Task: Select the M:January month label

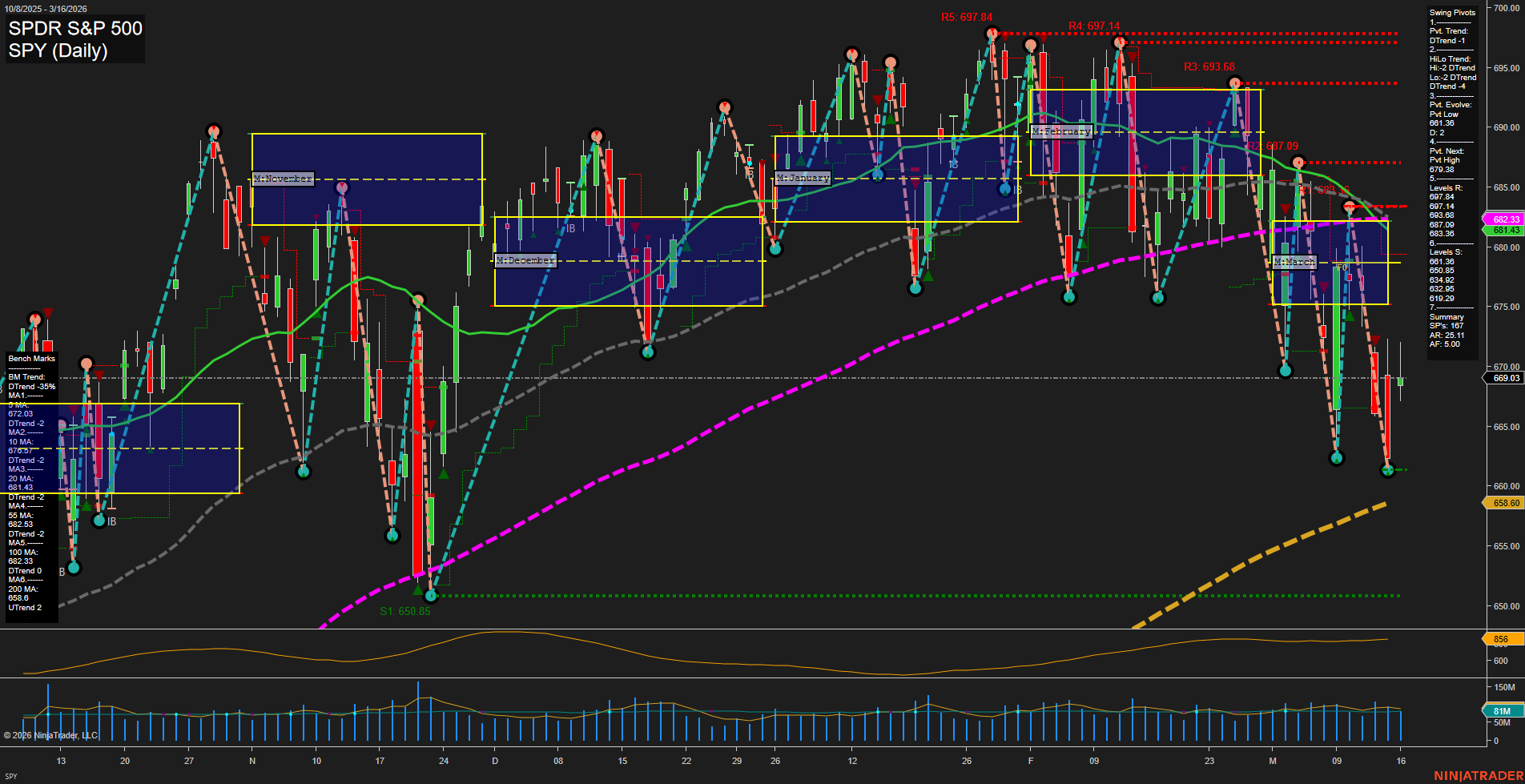Action: 803,177
